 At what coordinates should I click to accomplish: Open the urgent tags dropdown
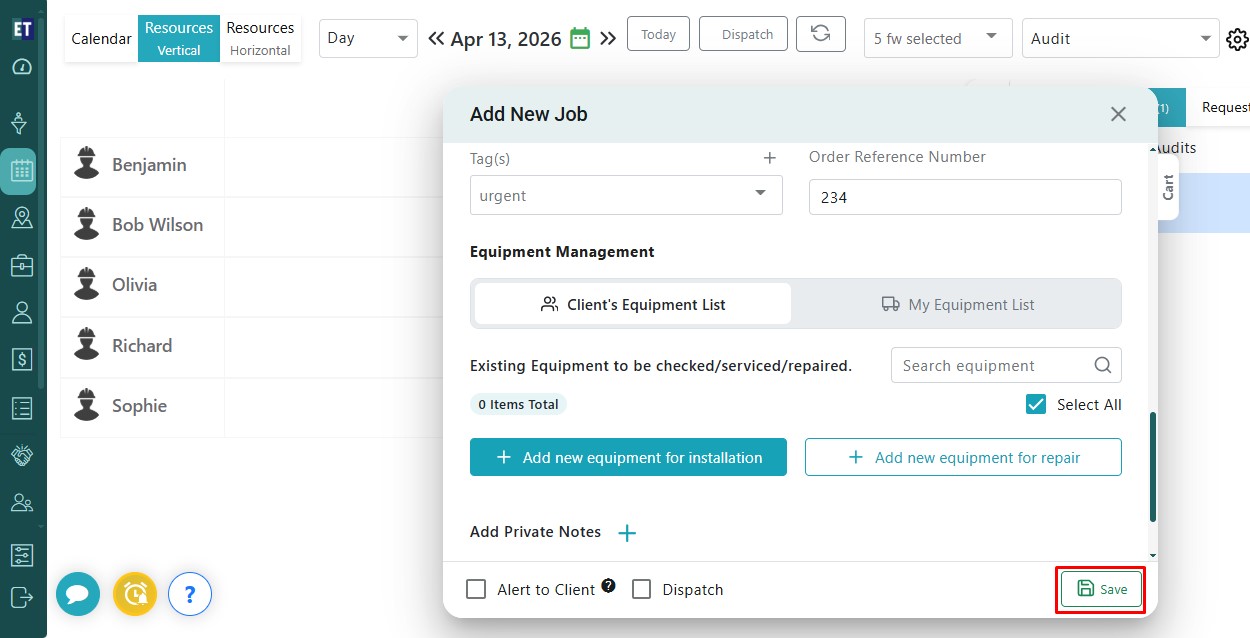625,196
